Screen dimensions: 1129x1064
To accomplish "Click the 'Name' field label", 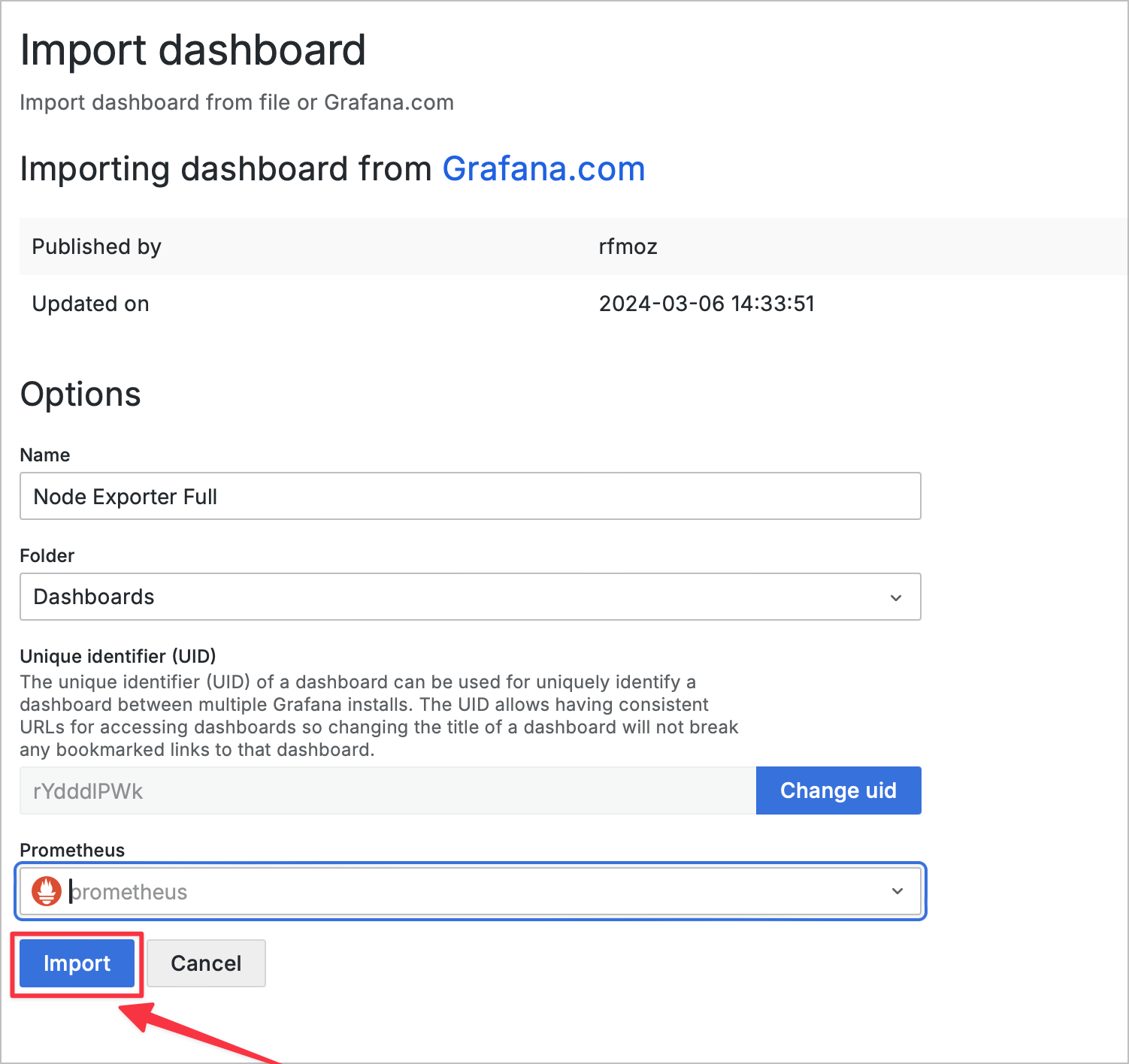I will click(44, 455).
